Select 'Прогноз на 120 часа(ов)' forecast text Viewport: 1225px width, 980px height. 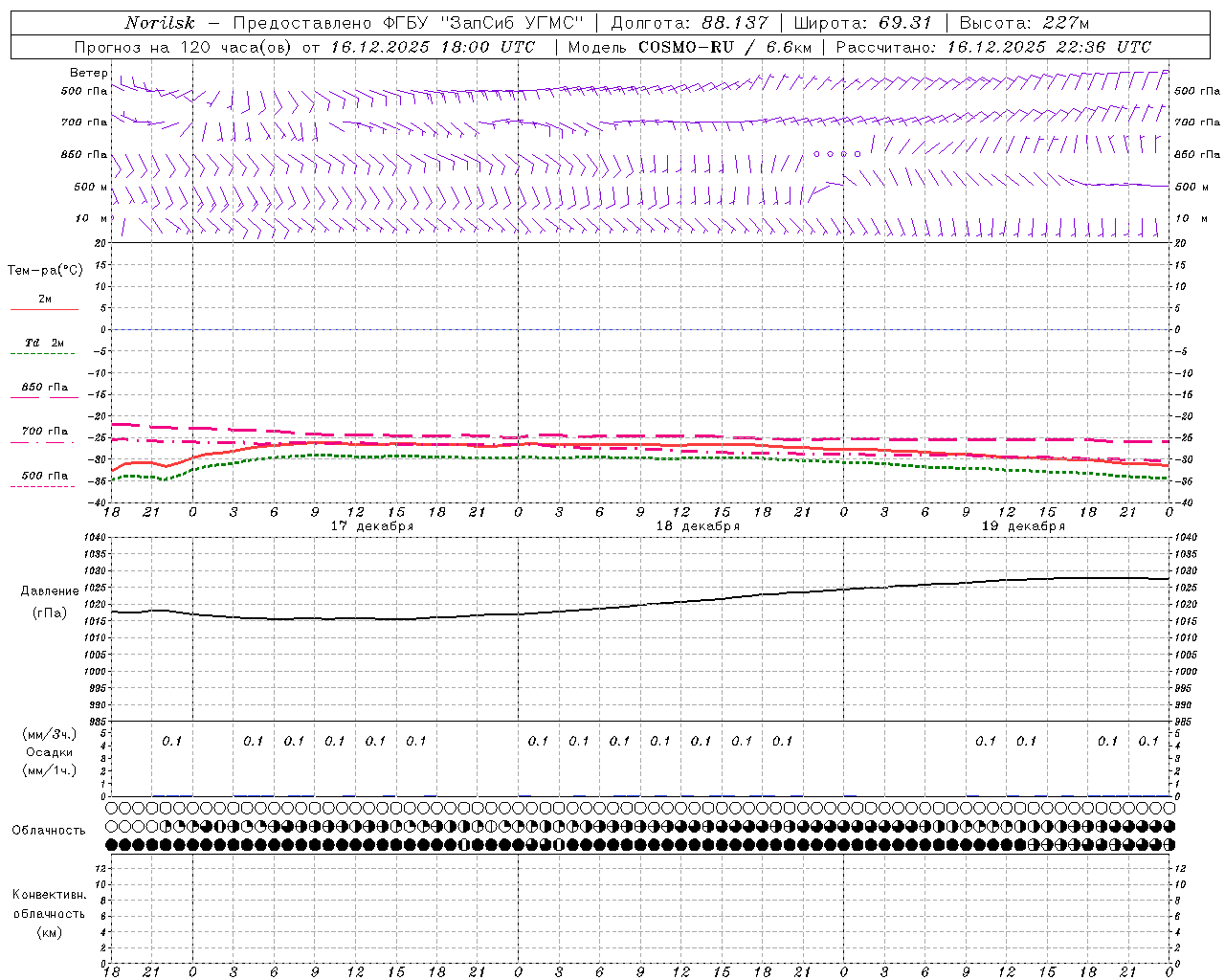tap(185, 47)
